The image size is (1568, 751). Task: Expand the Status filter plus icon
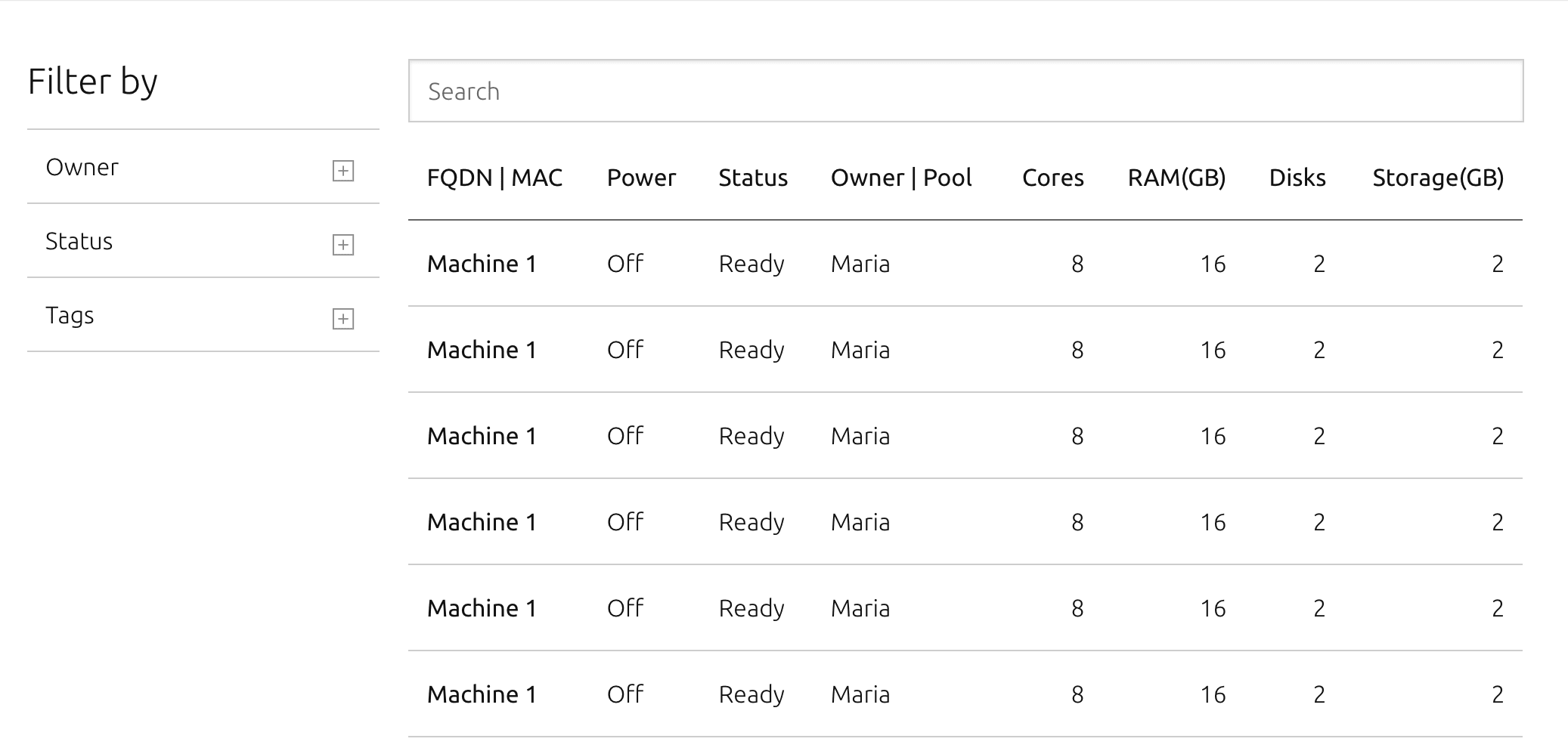click(x=343, y=245)
